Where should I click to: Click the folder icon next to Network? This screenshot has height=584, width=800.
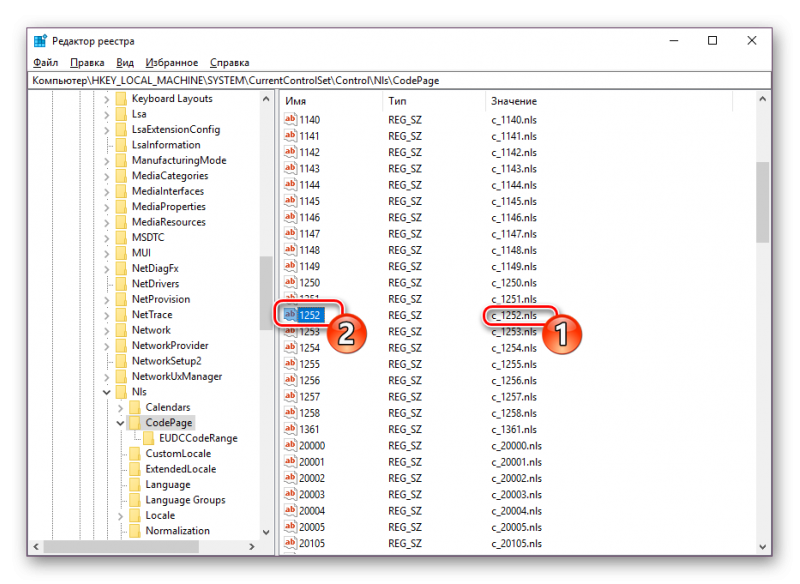(x=121, y=330)
